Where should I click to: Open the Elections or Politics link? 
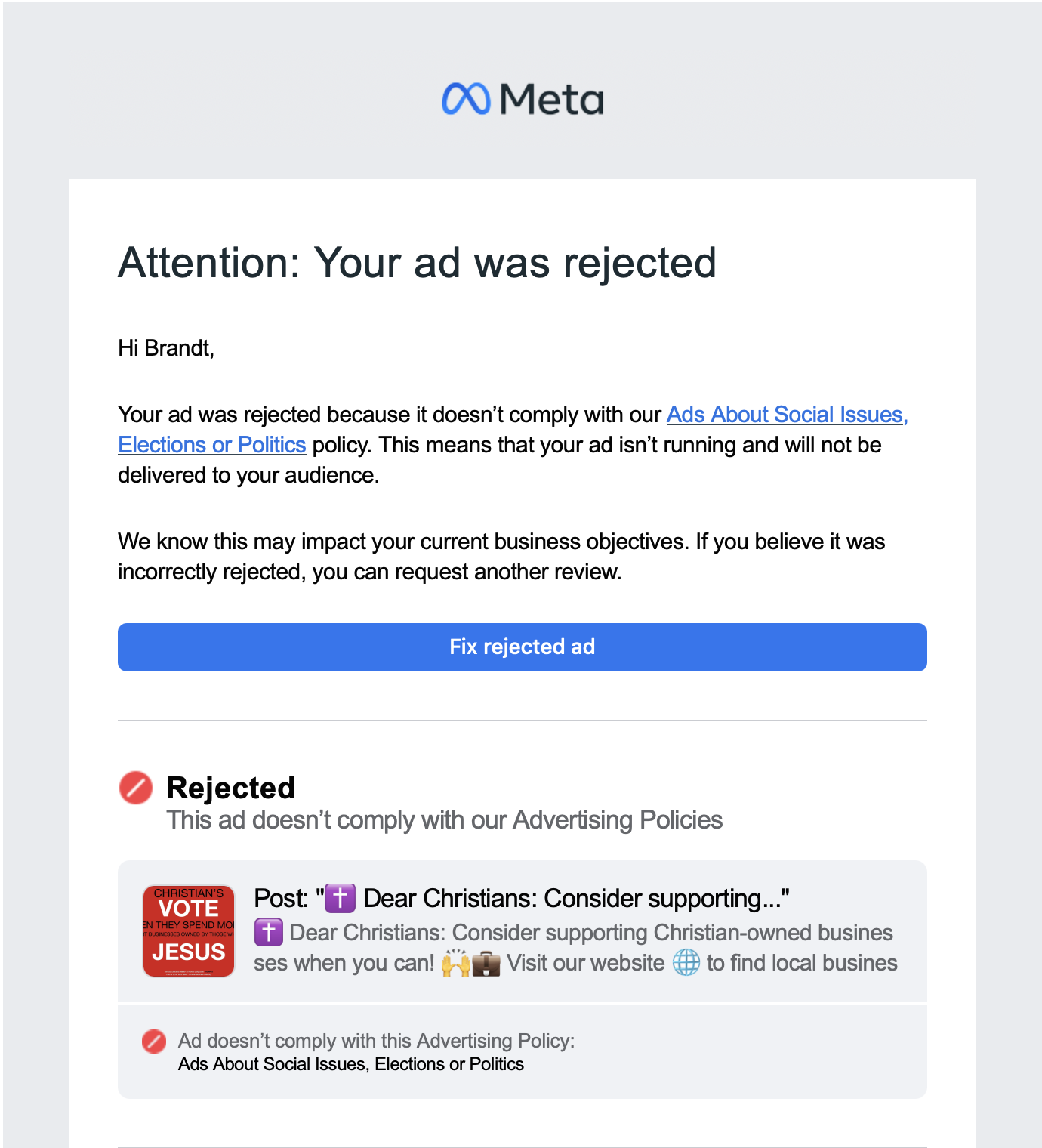[x=212, y=445]
